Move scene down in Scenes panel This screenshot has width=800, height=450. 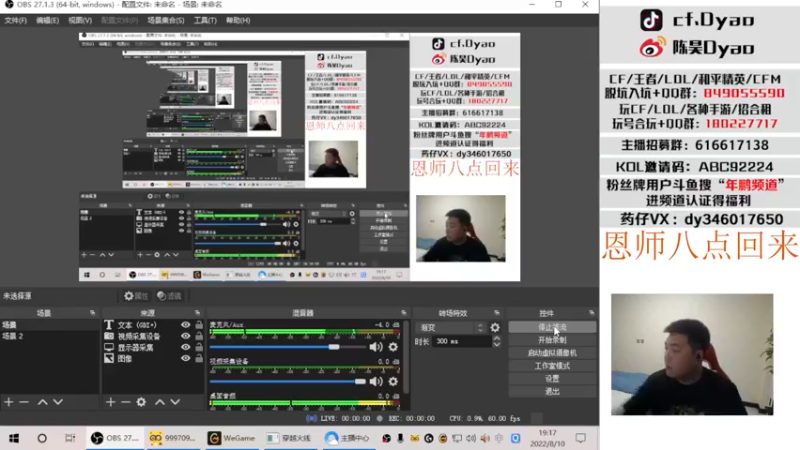coord(58,402)
